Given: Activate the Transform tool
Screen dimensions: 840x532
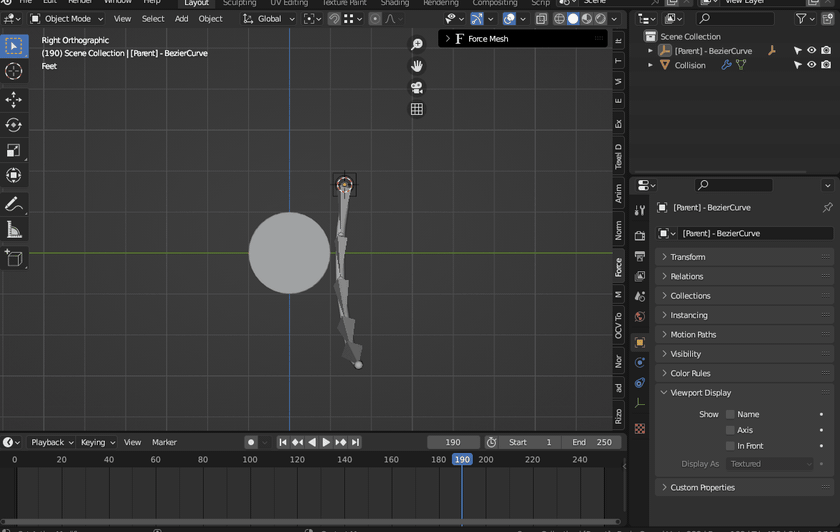Looking at the screenshot, I should (x=13, y=175).
